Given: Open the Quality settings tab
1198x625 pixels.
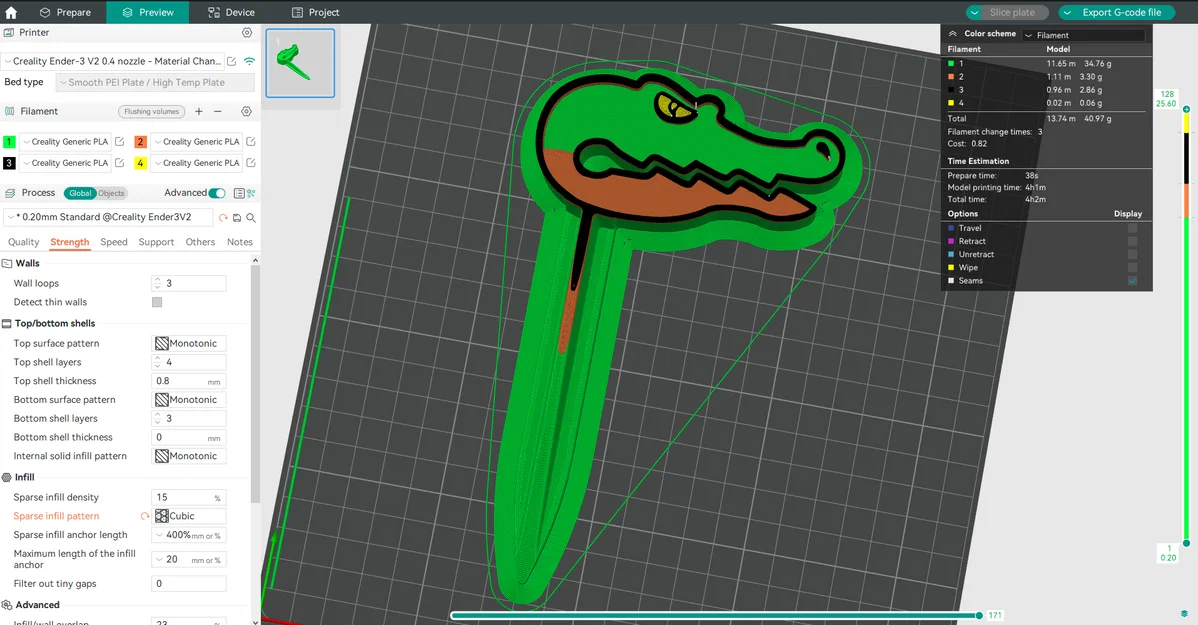Looking at the screenshot, I should coord(24,242).
